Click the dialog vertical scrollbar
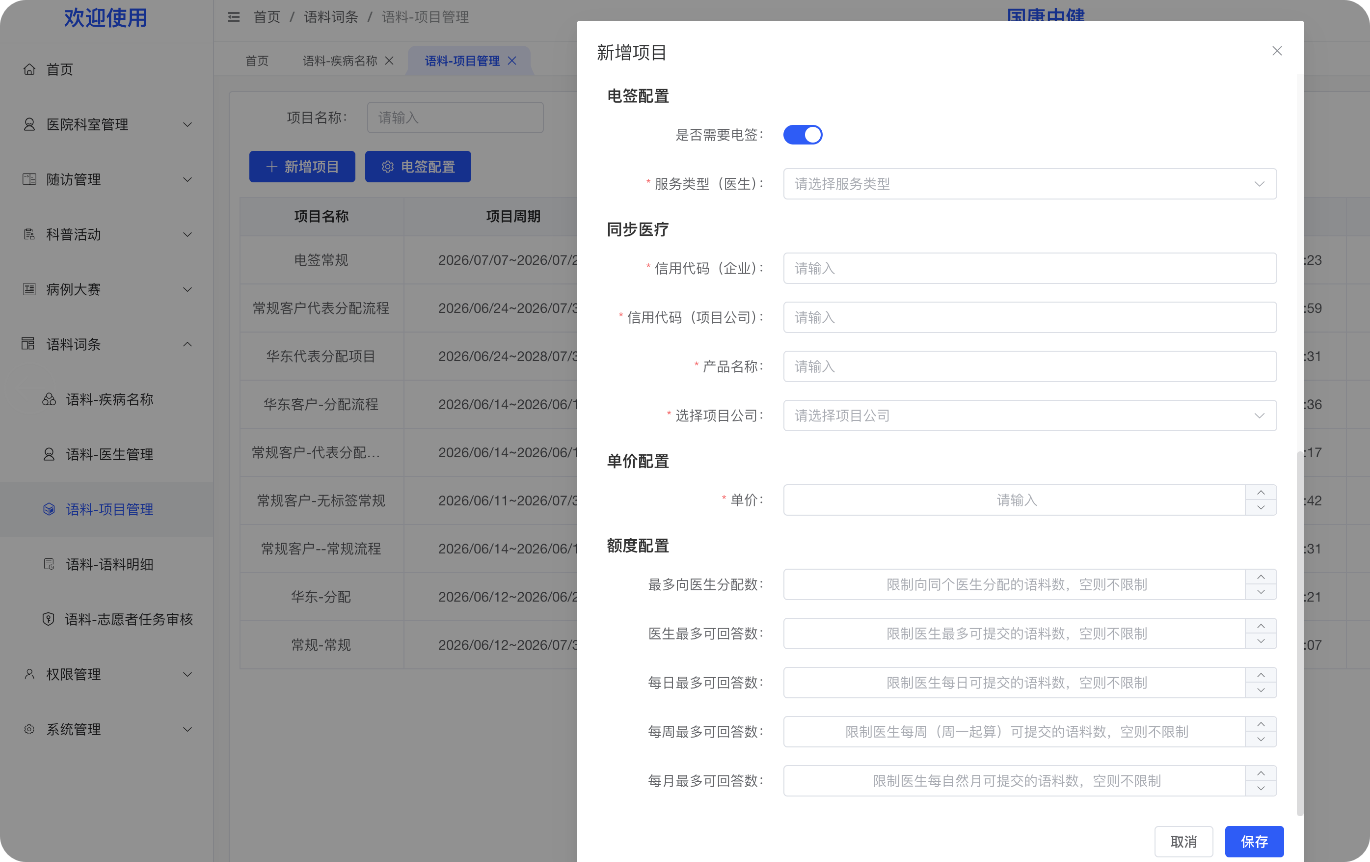The image size is (1370, 862). click(x=1300, y=632)
